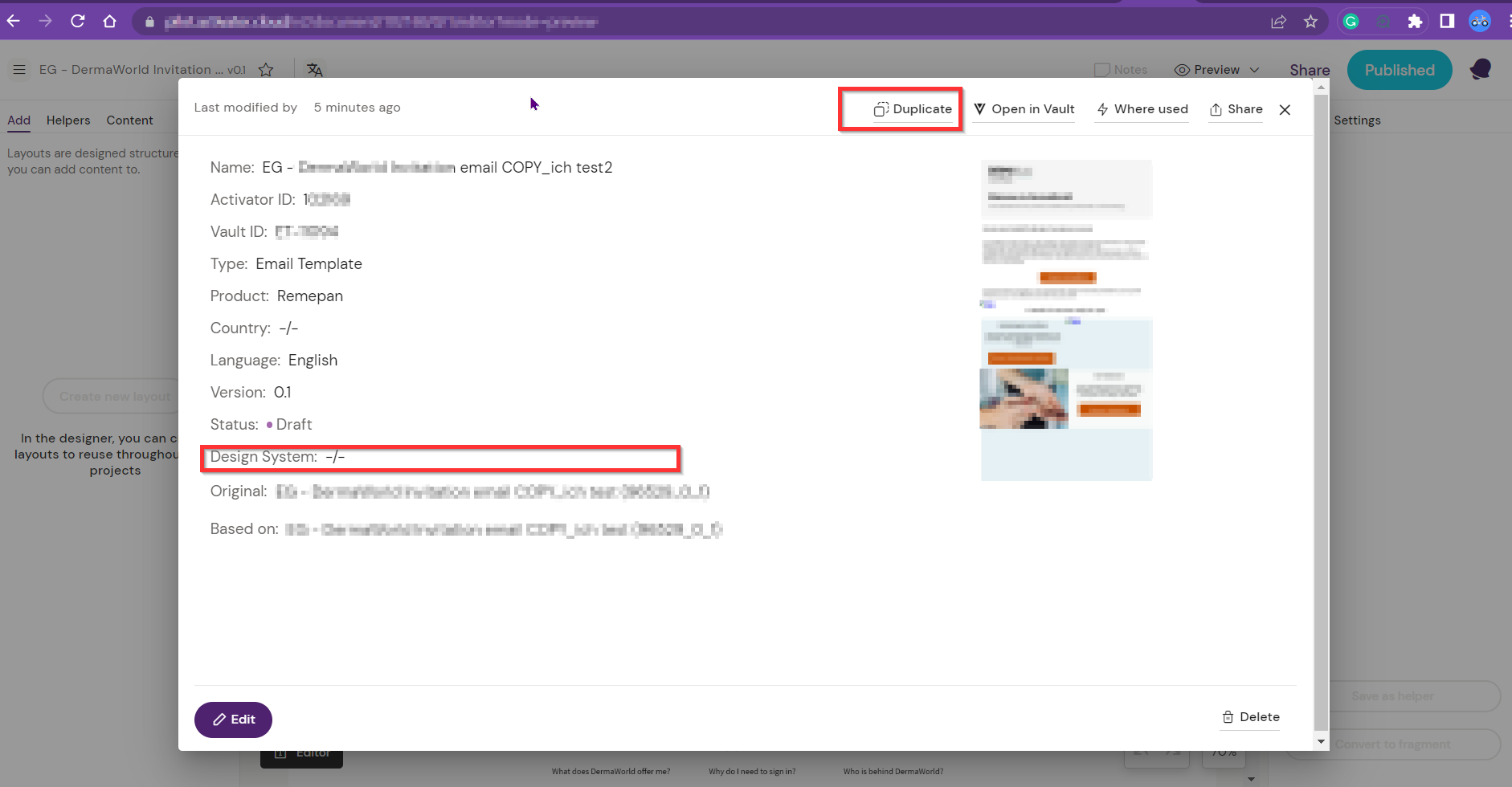This screenshot has width=1512, height=787.
Task: Click the translate language icon
Action: [x=315, y=70]
